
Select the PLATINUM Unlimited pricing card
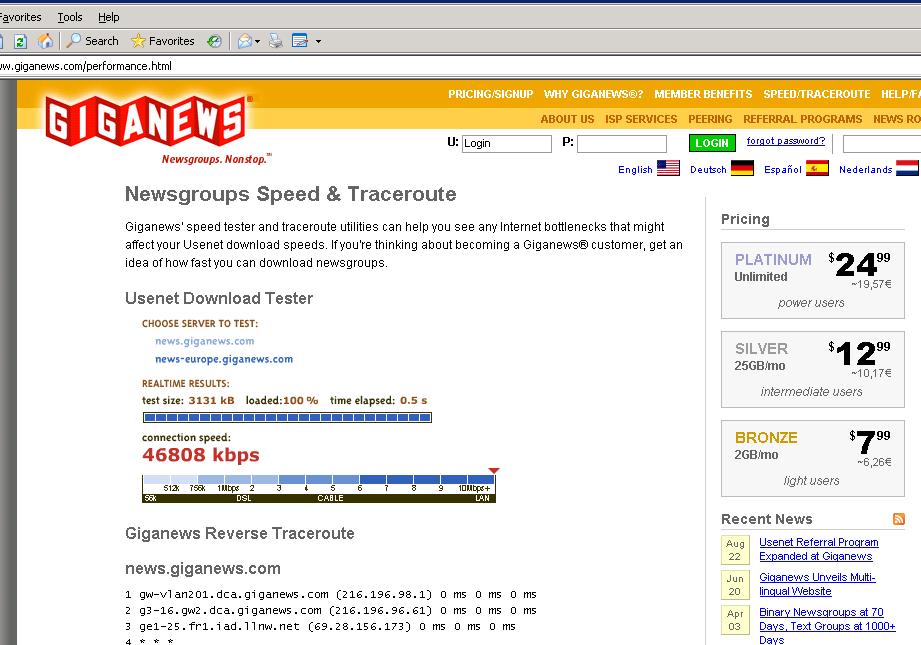[813, 280]
